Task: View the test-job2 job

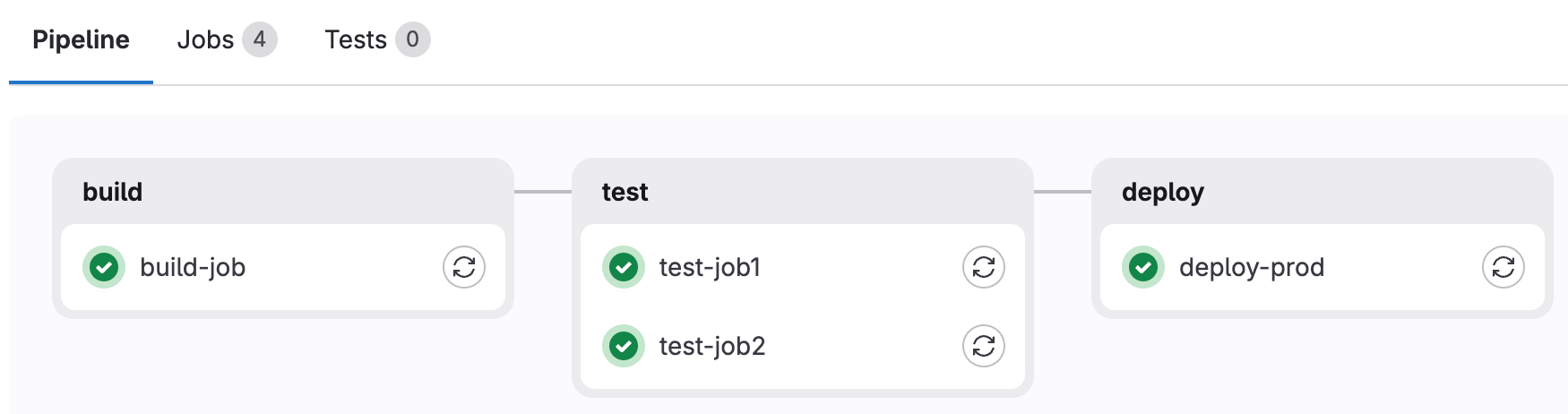Action: (712, 346)
